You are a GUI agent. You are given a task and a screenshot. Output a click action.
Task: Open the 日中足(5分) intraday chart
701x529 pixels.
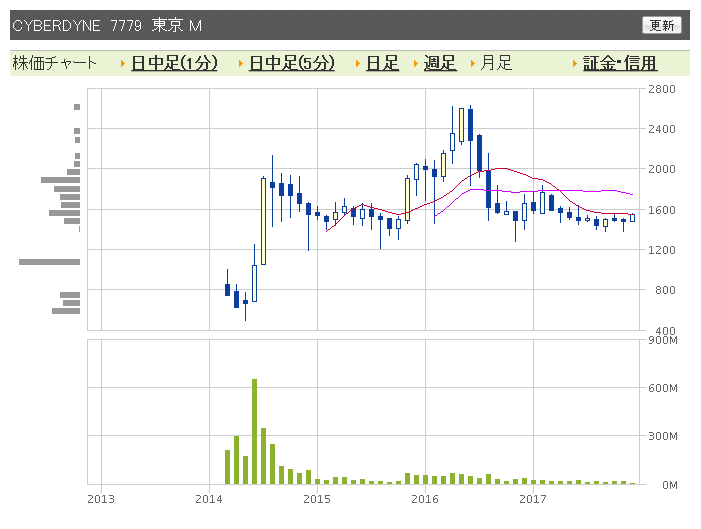tap(291, 63)
